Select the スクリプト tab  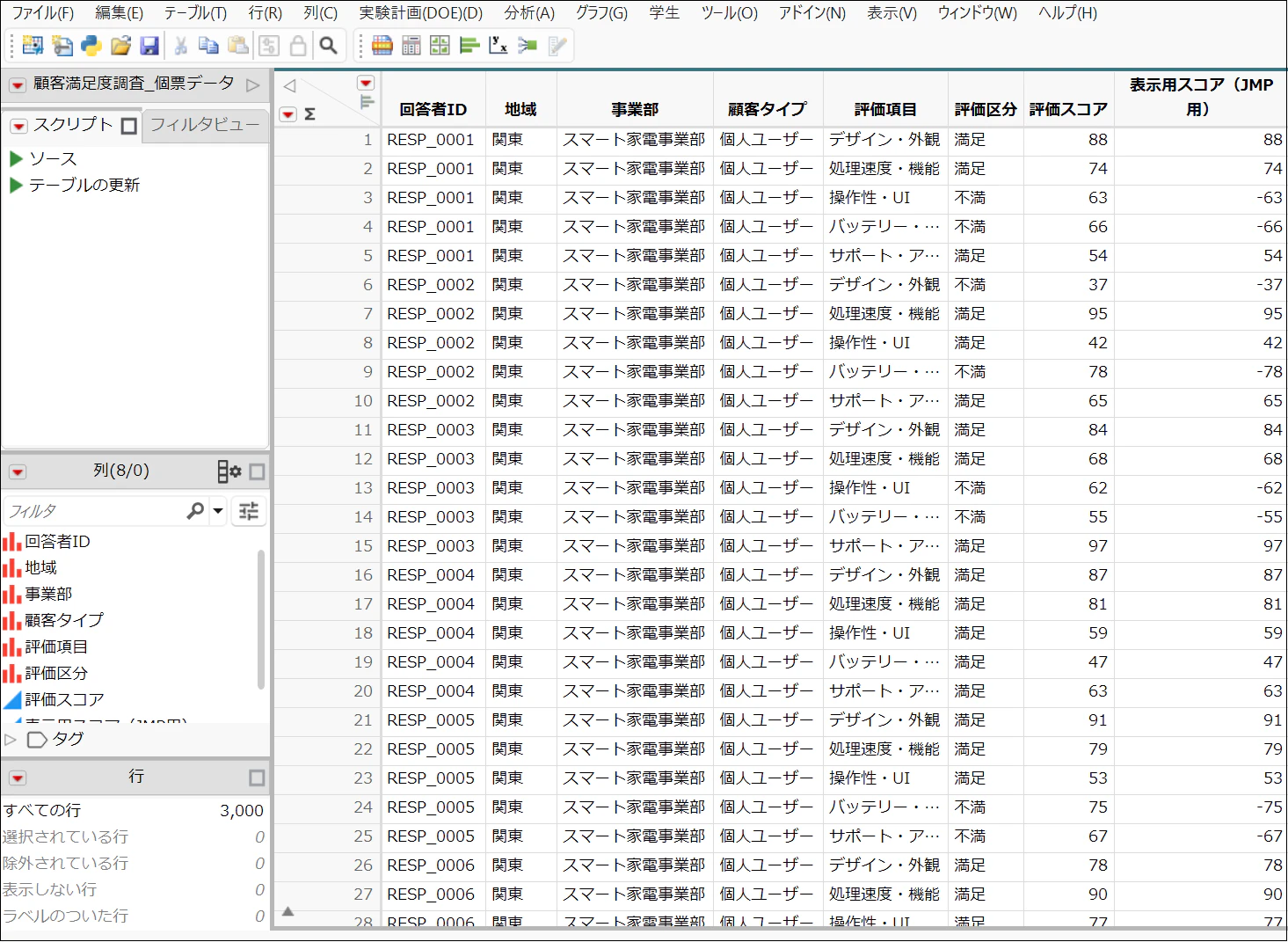coord(73,125)
